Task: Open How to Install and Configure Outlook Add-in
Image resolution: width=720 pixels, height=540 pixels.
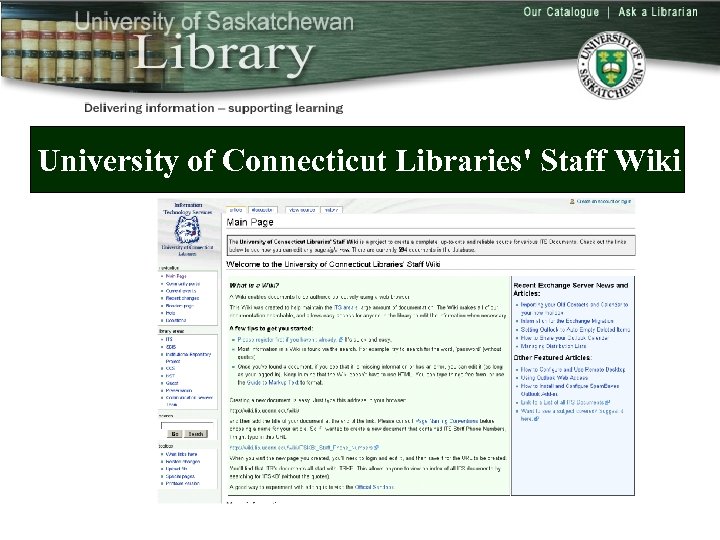Action: tap(569, 390)
